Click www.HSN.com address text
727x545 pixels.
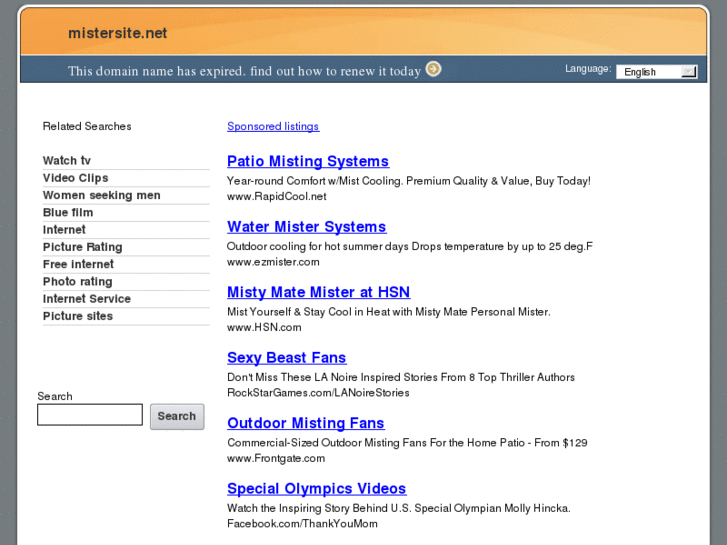click(264, 327)
